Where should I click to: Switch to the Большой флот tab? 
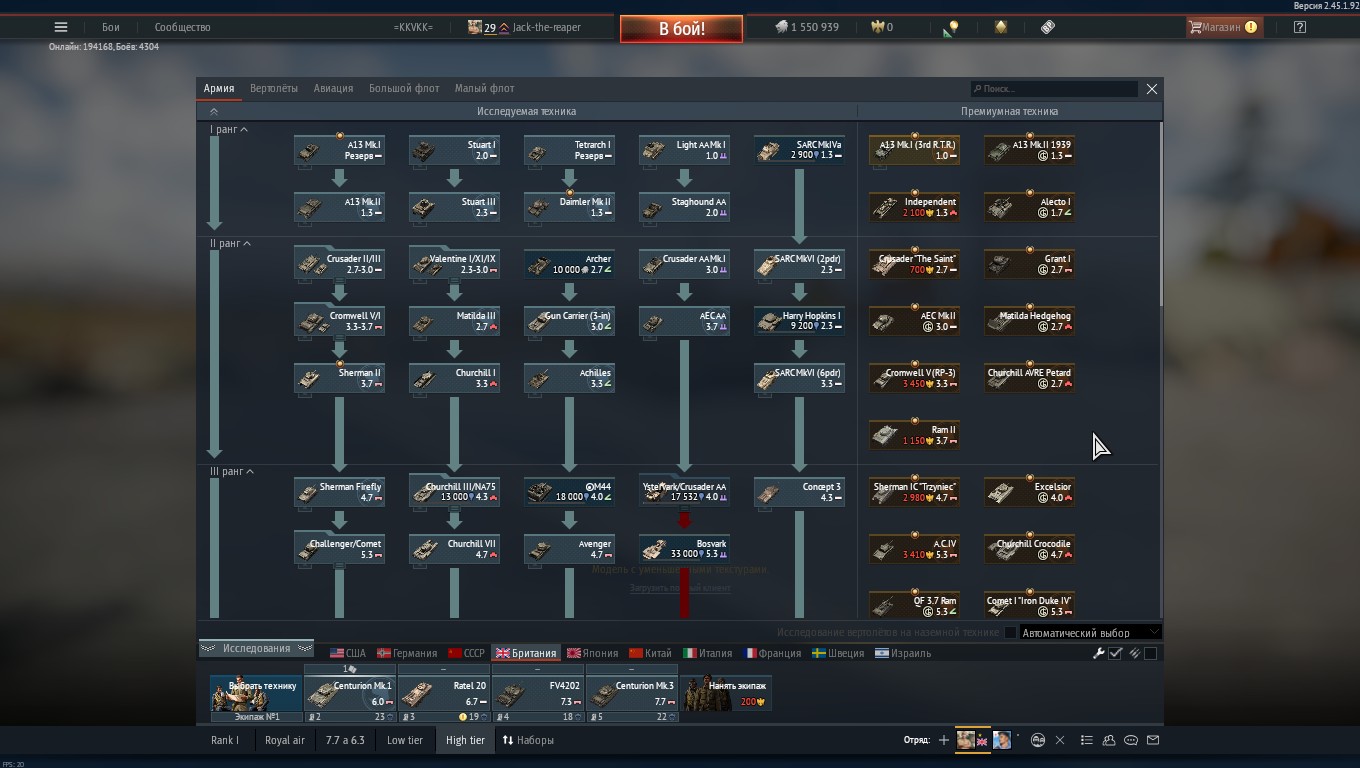(x=404, y=88)
